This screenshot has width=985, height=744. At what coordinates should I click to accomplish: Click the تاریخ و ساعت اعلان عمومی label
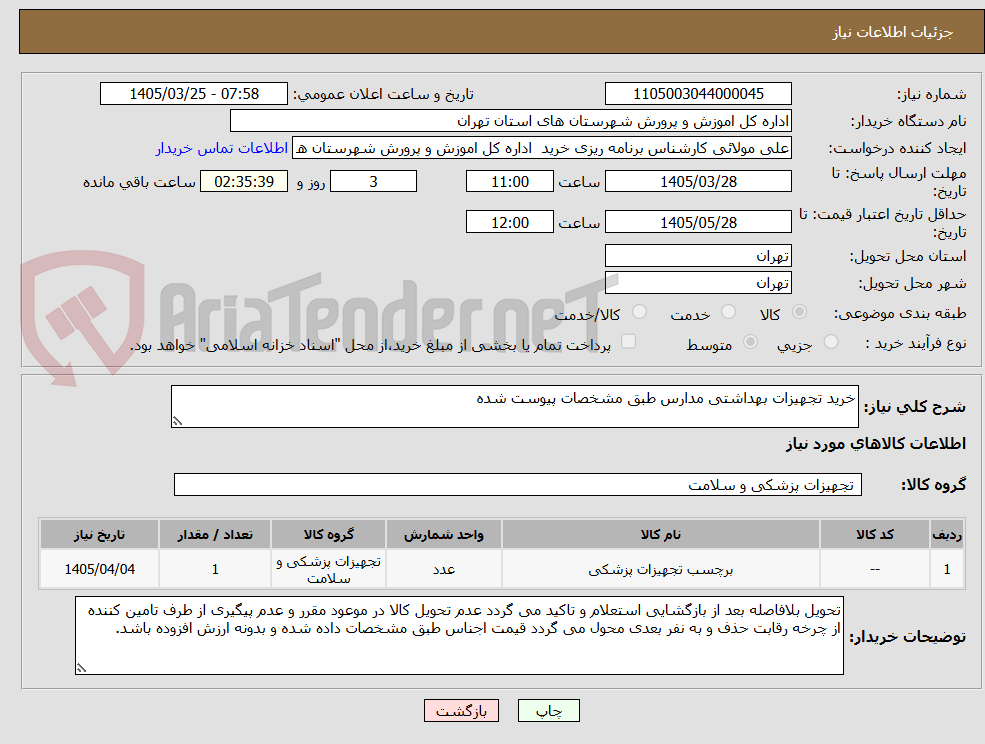[x=383, y=94]
